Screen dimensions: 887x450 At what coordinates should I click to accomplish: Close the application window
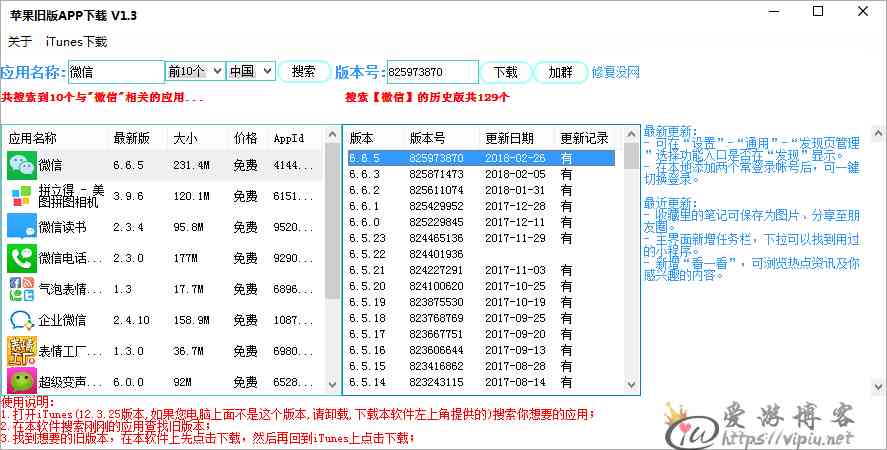(863, 11)
